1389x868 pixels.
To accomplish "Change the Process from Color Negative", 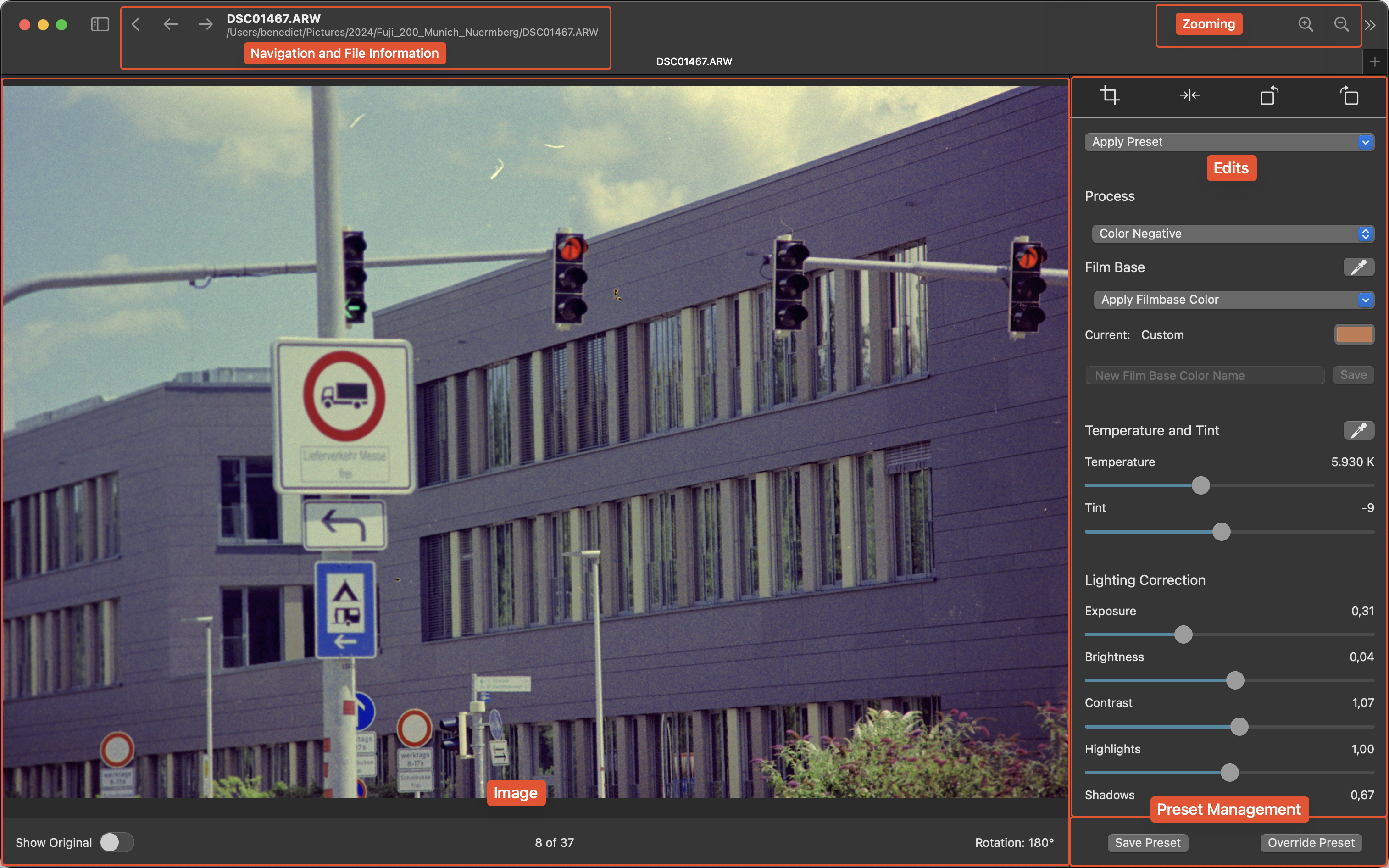I will click(x=1232, y=233).
